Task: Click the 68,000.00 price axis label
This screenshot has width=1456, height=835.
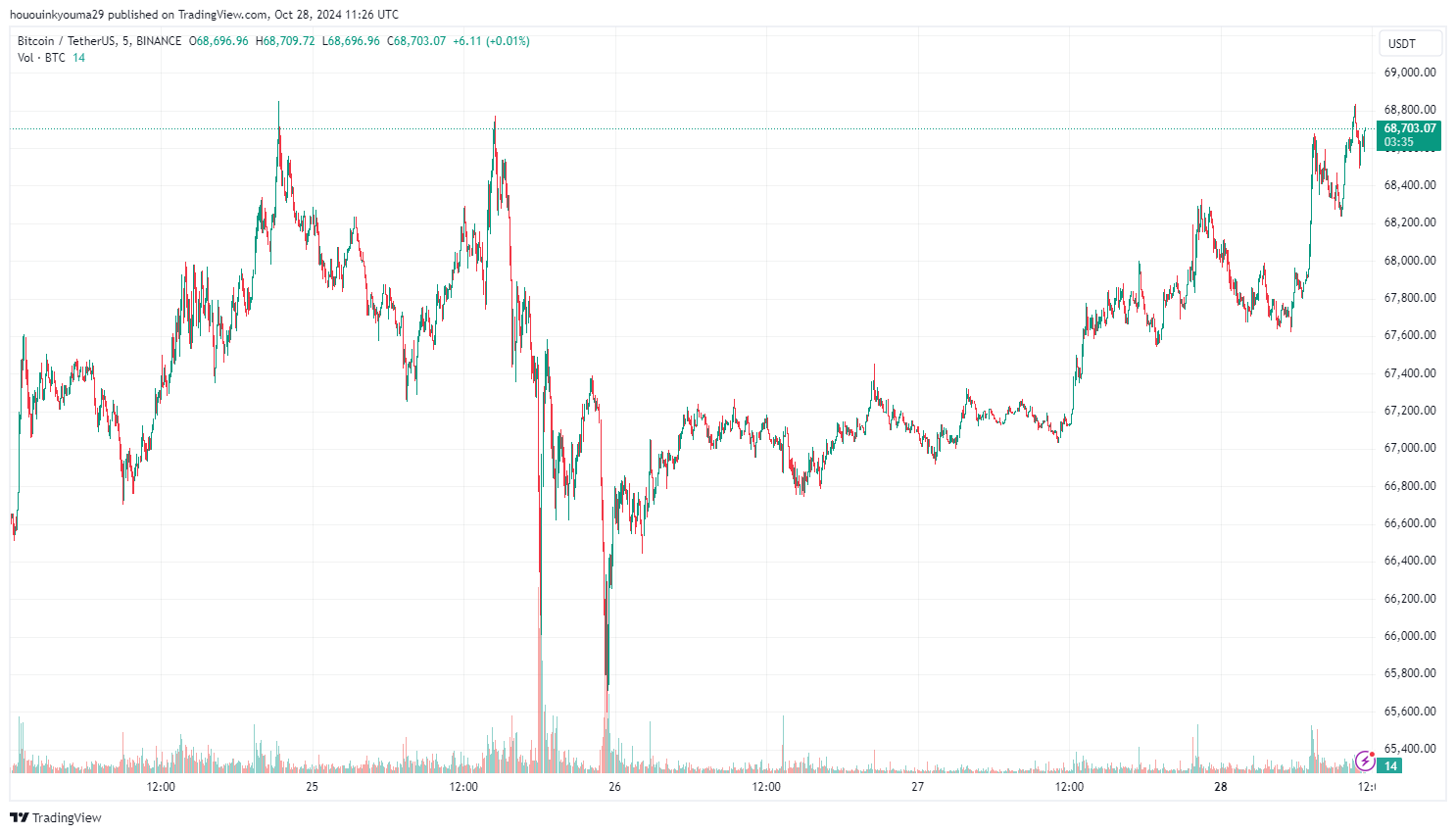Action: [1410, 261]
